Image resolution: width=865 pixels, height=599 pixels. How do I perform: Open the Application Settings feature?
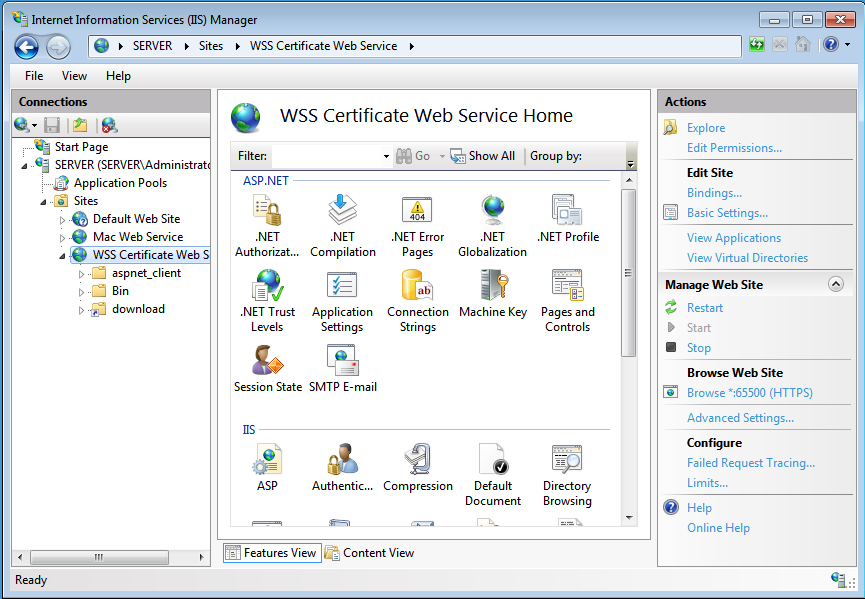342,301
